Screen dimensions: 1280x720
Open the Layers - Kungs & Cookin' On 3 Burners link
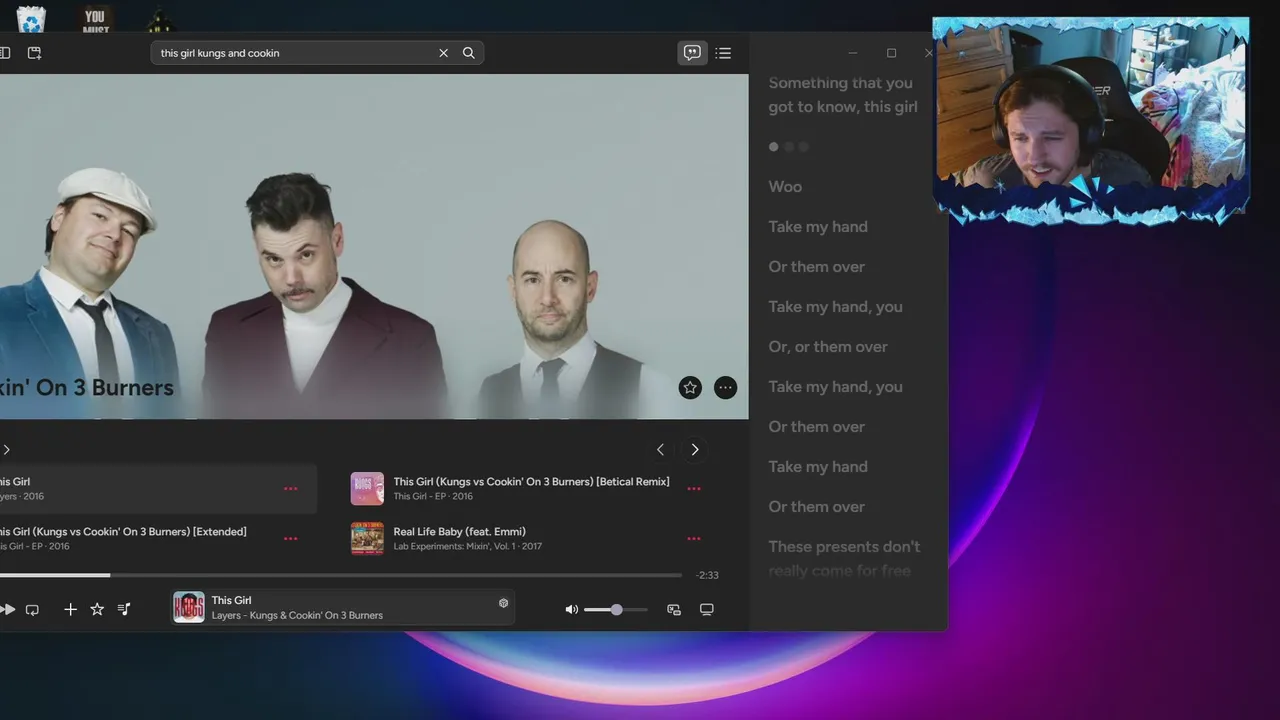pos(297,616)
